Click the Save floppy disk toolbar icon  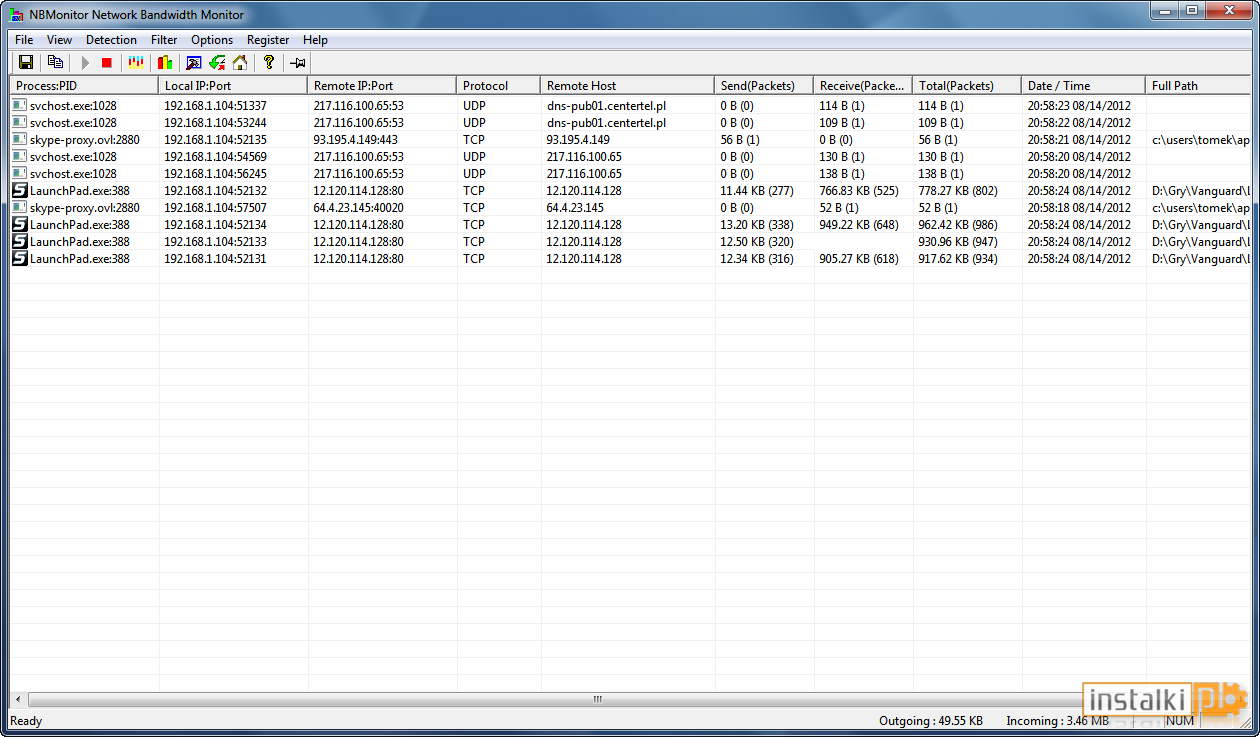pyautogui.click(x=27, y=62)
